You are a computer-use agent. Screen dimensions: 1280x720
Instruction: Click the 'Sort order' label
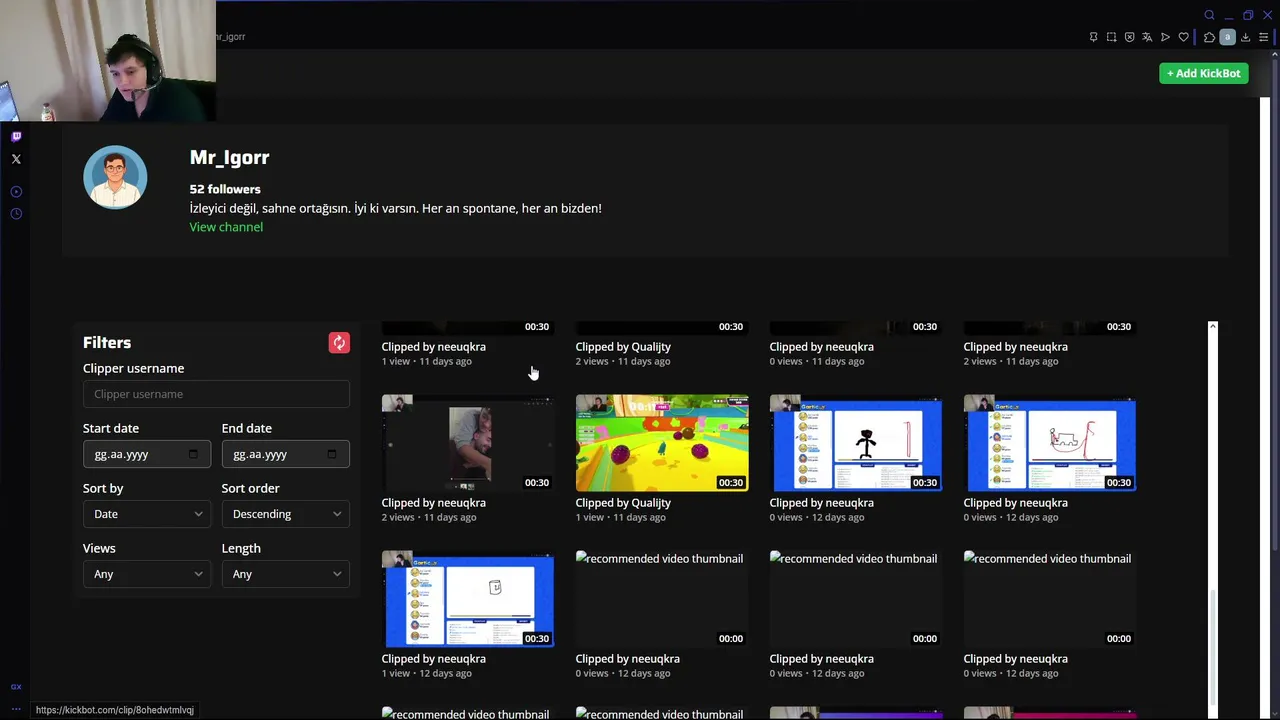(x=250, y=488)
